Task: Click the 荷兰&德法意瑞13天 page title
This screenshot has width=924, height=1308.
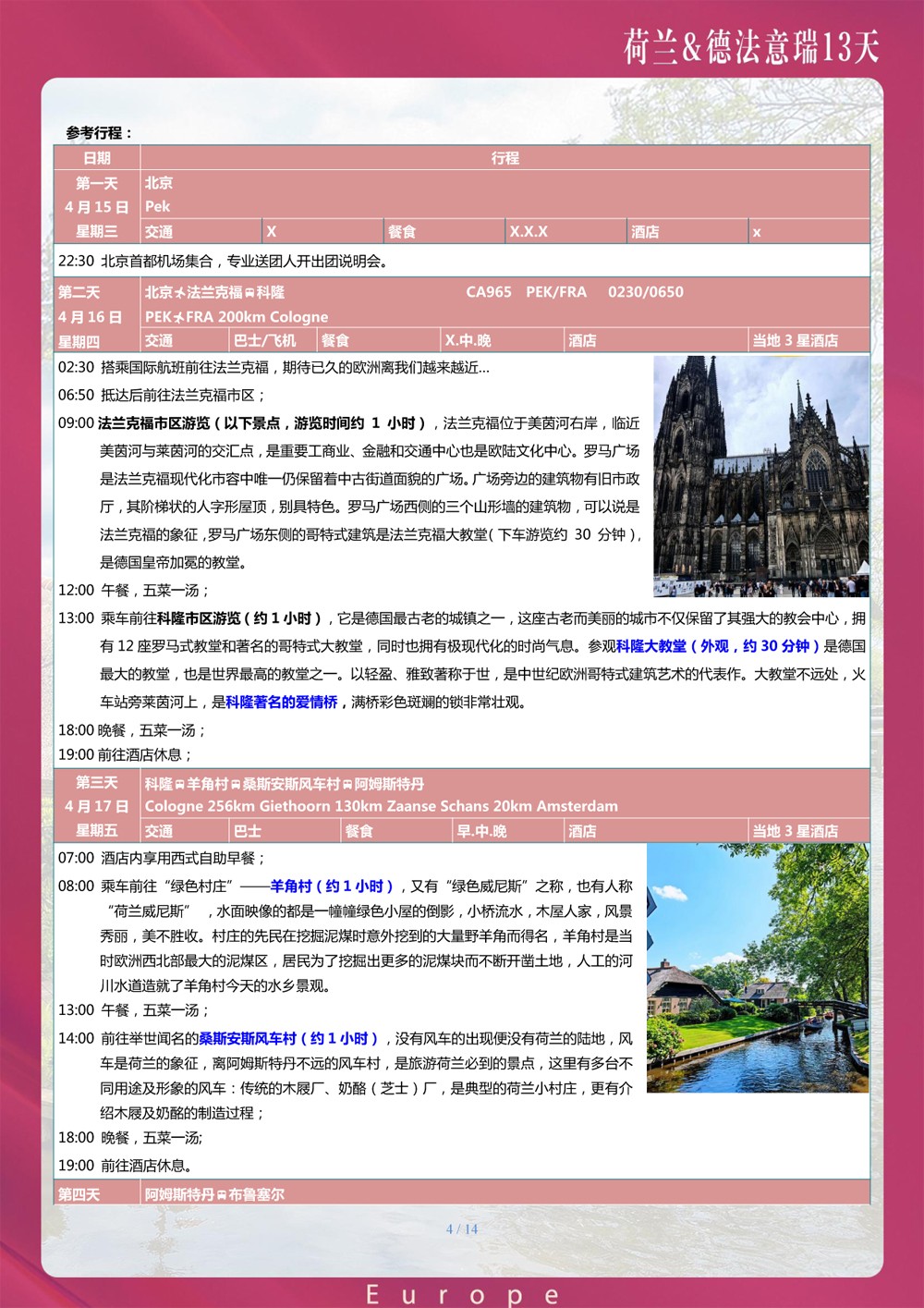Action: [751, 46]
